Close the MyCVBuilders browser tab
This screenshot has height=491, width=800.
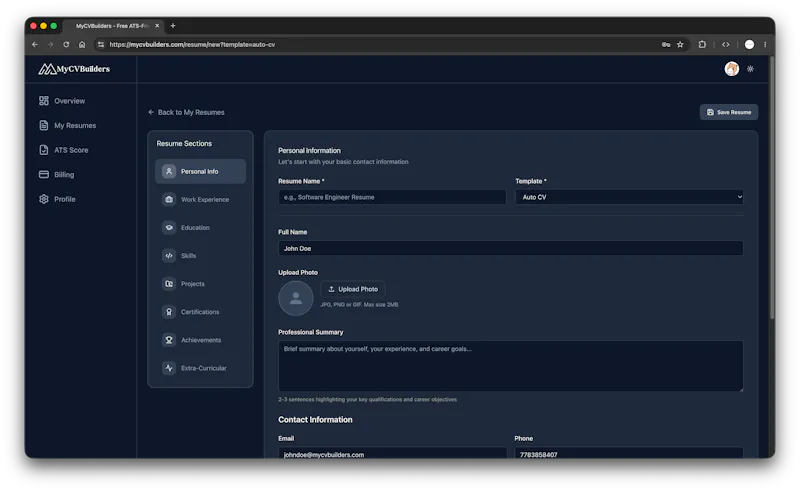click(157, 26)
